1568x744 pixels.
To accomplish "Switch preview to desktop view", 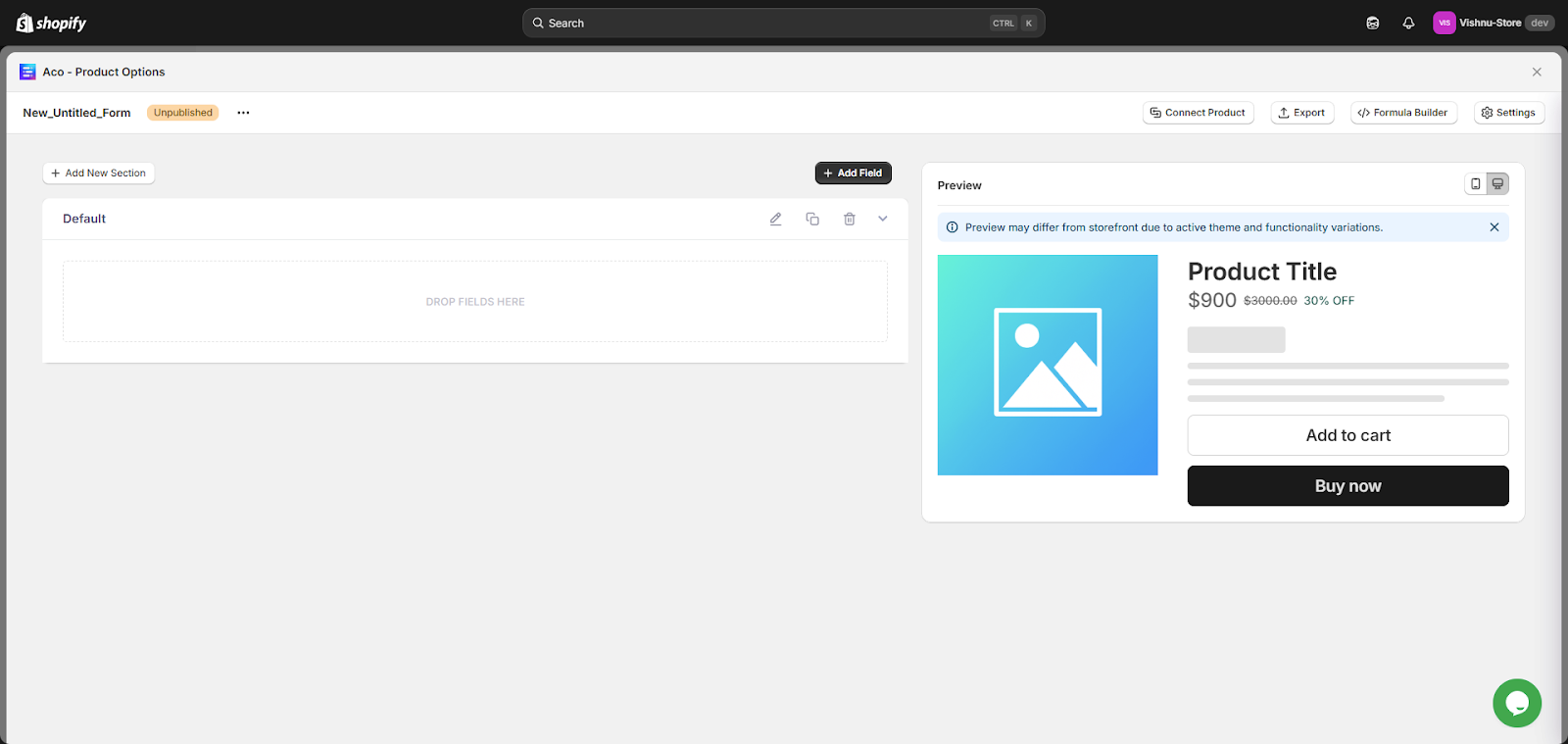I will pos(1497,183).
